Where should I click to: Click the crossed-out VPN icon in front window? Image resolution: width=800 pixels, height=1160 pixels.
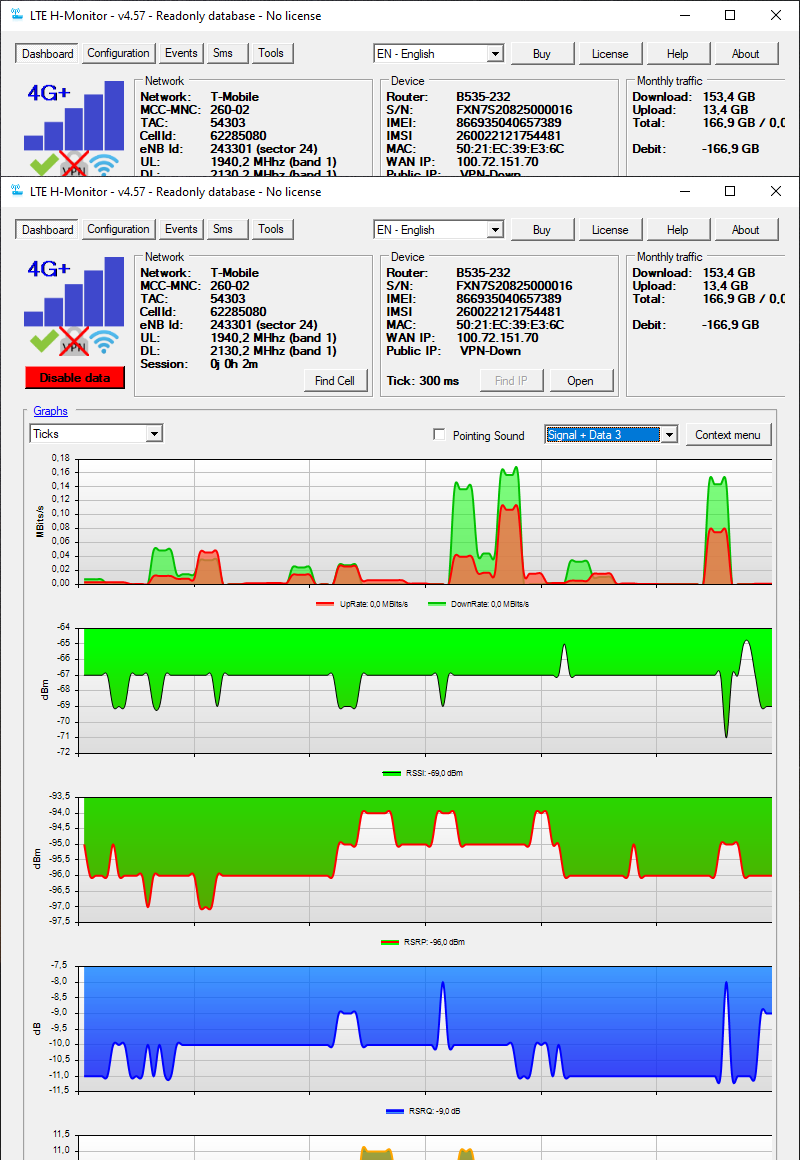pos(74,342)
